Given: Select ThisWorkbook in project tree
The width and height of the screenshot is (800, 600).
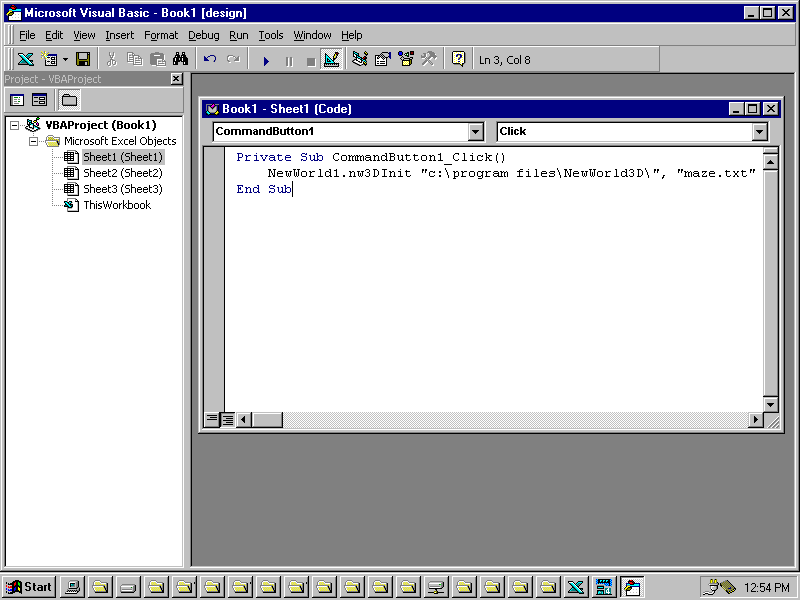Looking at the screenshot, I should (117, 205).
